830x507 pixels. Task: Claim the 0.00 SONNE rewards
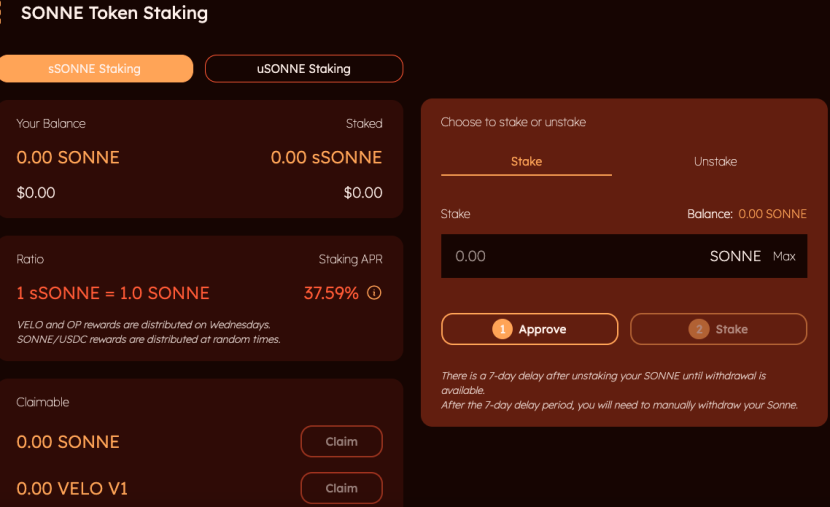(x=341, y=441)
